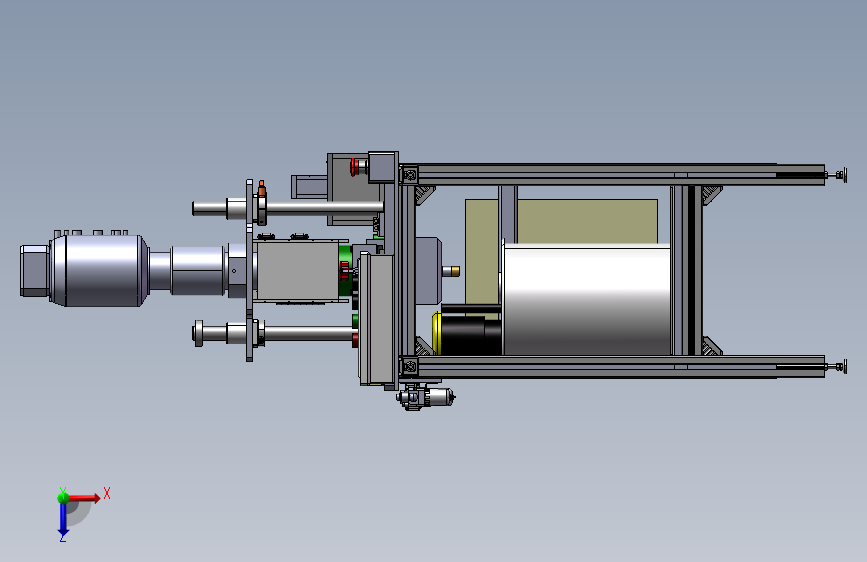The image size is (867, 562).
Task: Select the small pneumatic fitting below the frame
Action: [x=425, y=397]
